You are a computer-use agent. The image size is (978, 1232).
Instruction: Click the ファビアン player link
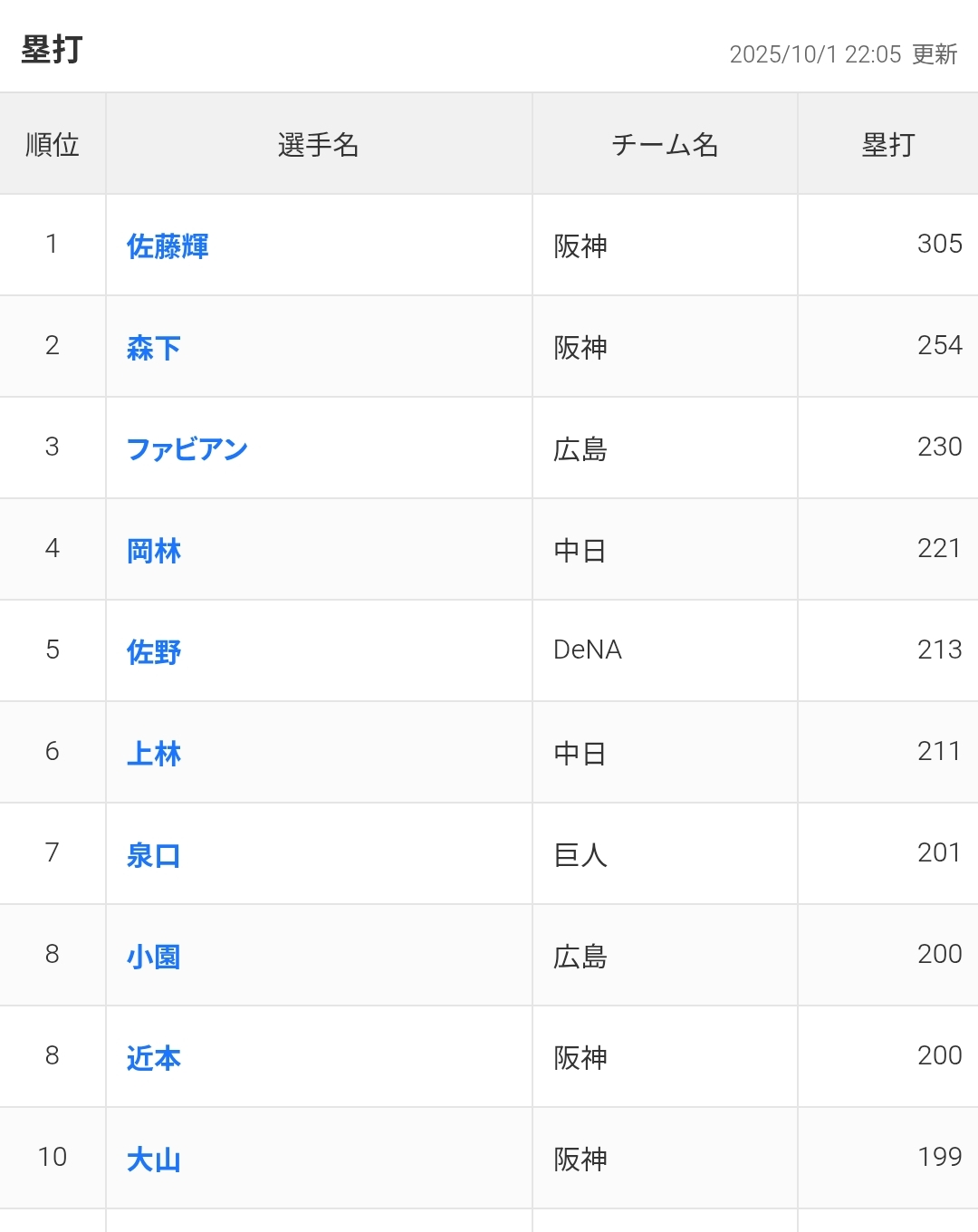click(187, 449)
